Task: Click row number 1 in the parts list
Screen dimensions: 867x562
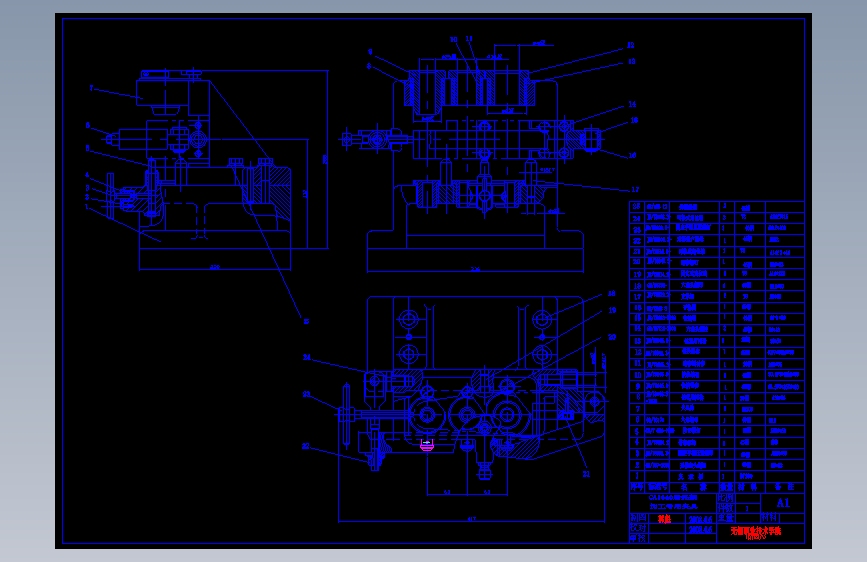Action: pos(637,476)
